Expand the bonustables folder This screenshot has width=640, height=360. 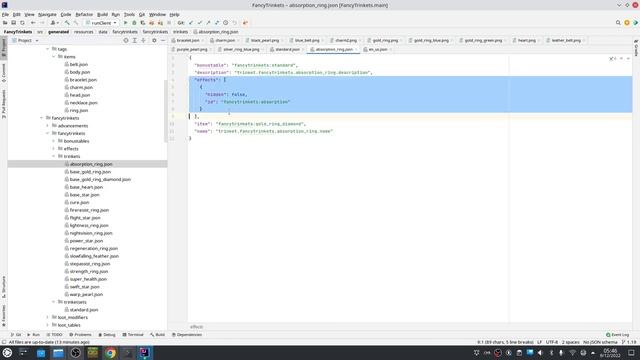(x=53, y=141)
